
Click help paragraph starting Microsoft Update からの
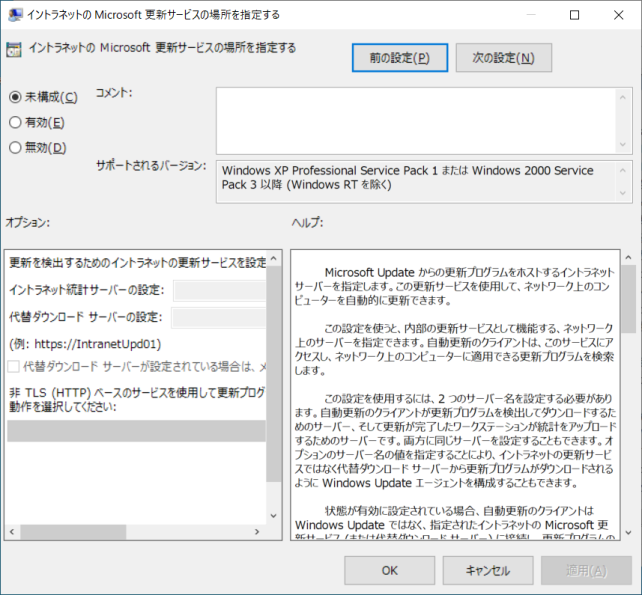(454, 286)
